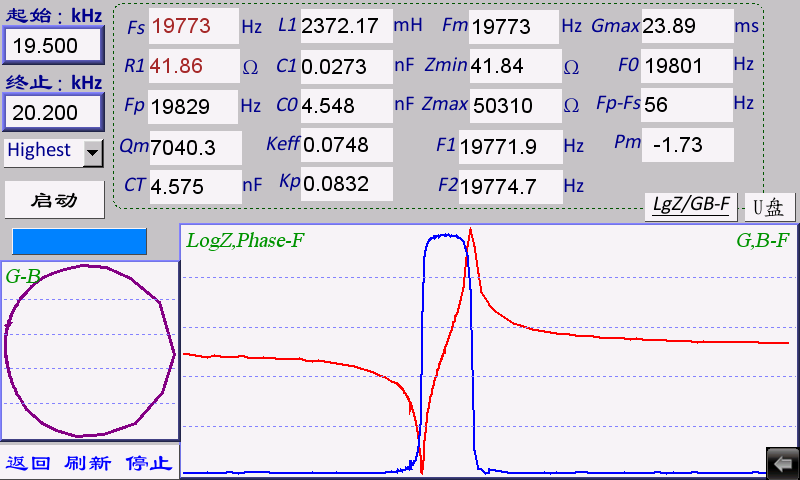Click the blue progress bar
Image resolution: width=800 pixels, height=480 pixels.
pos(80,241)
